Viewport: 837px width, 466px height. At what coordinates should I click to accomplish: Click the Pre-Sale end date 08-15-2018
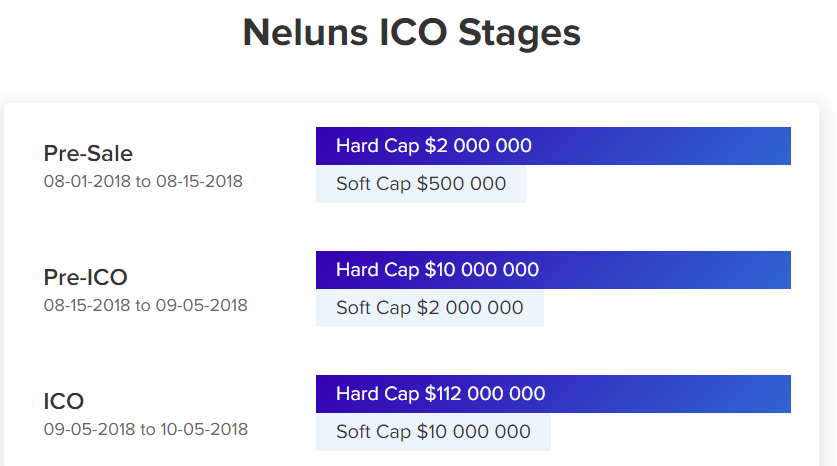(x=199, y=182)
